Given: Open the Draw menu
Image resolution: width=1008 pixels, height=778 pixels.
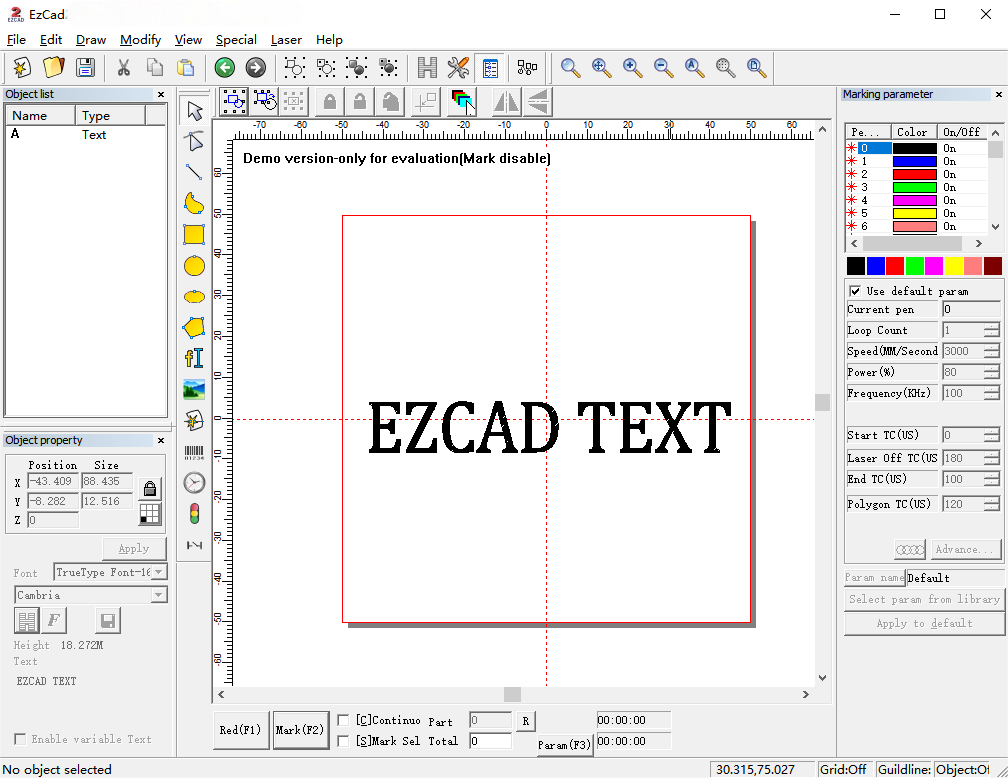Looking at the screenshot, I should (x=91, y=40).
